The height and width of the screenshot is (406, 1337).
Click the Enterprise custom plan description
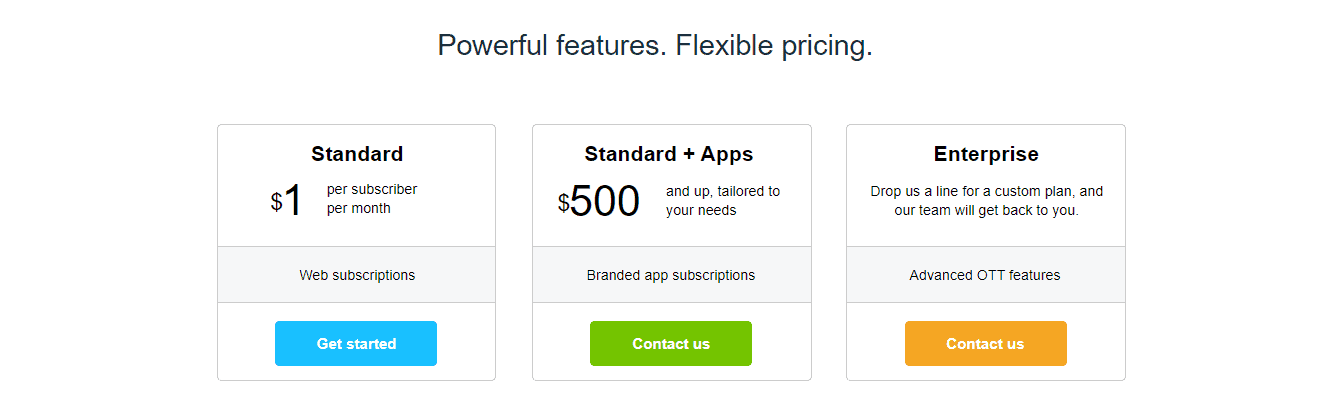986,201
